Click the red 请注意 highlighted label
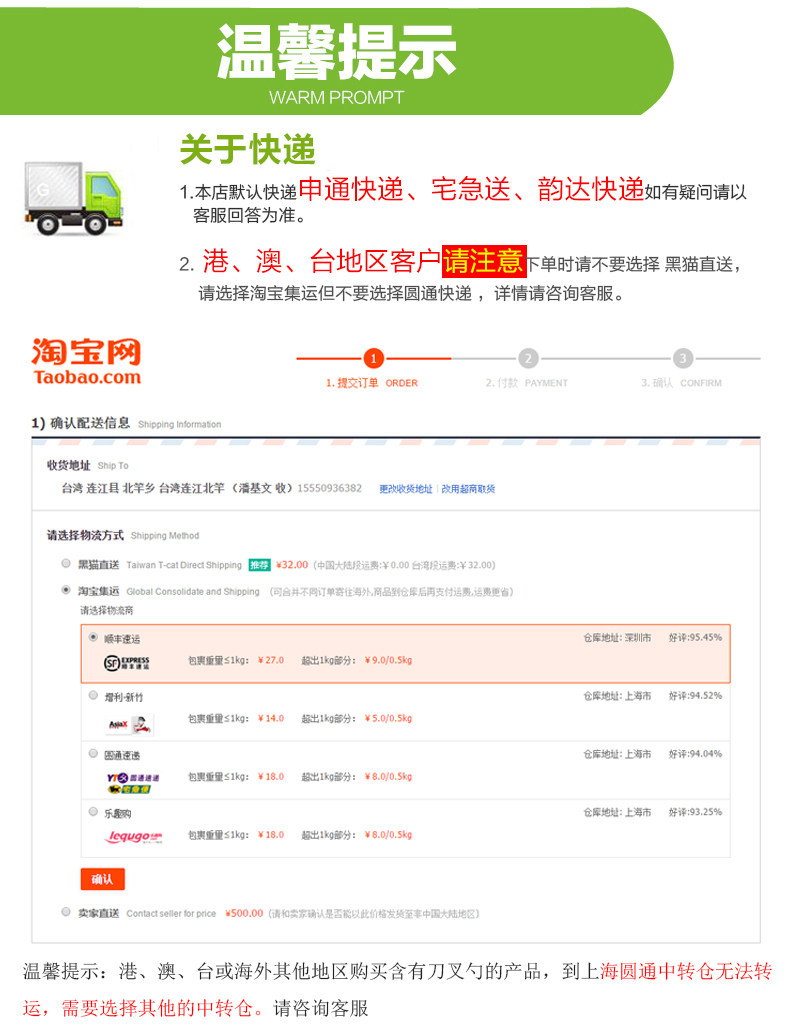Screen dimensions: 790x1030 [x=484, y=261]
